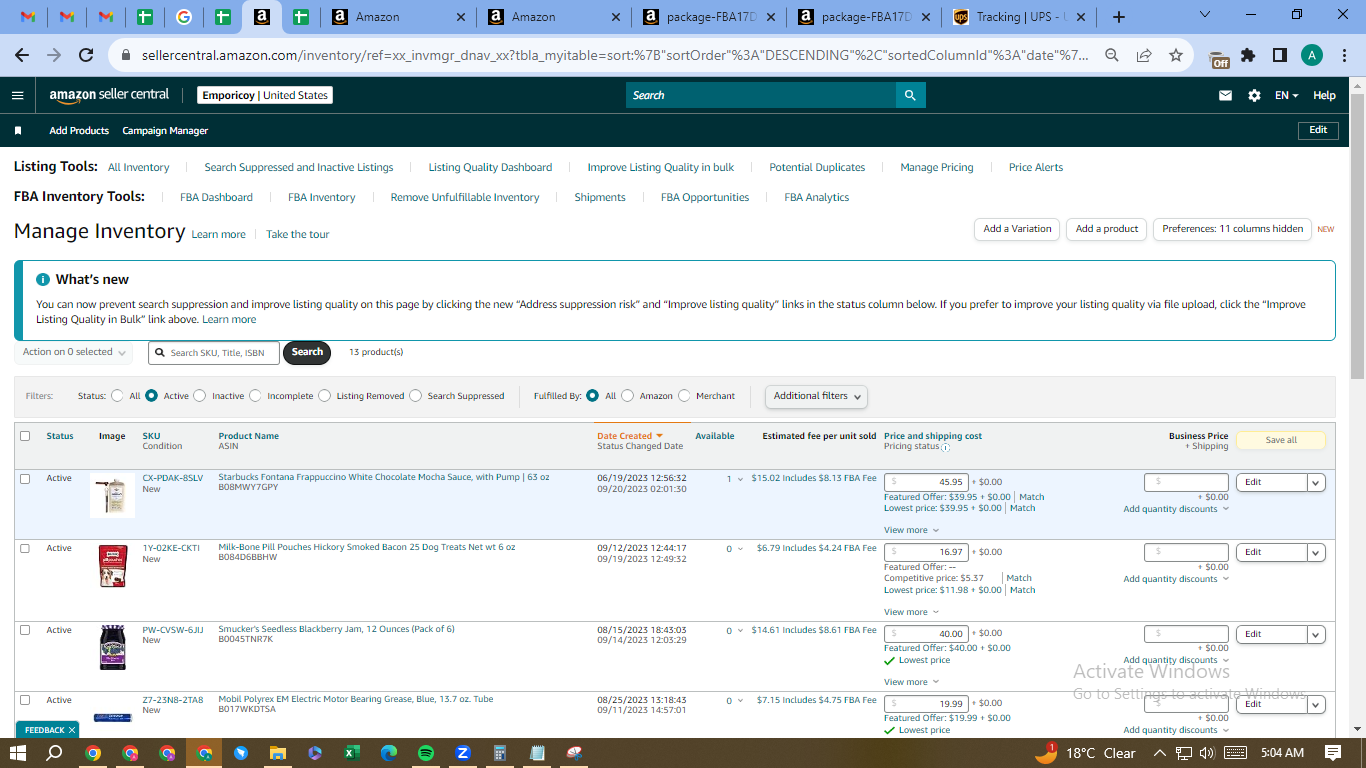Tick the select-all checkbox in table header
This screenshot has height=768, width=1366.
point(25,436)
